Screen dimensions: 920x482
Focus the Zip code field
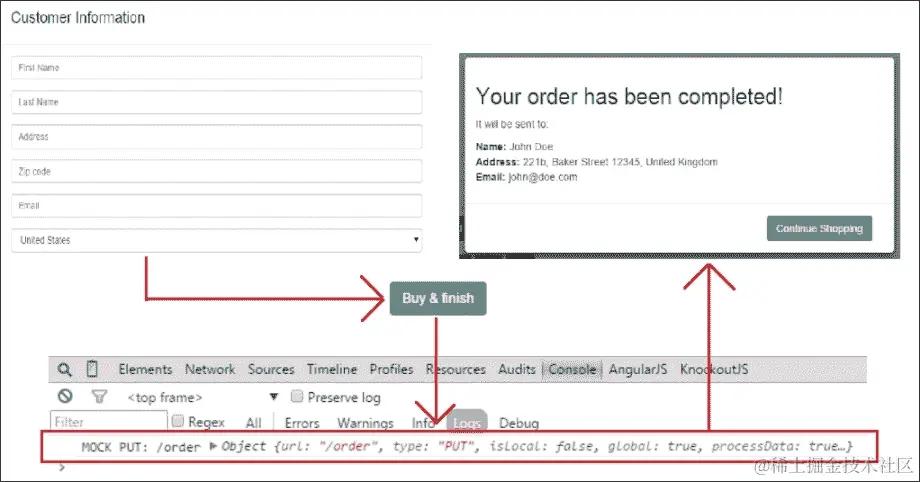[x=217, y=171]
